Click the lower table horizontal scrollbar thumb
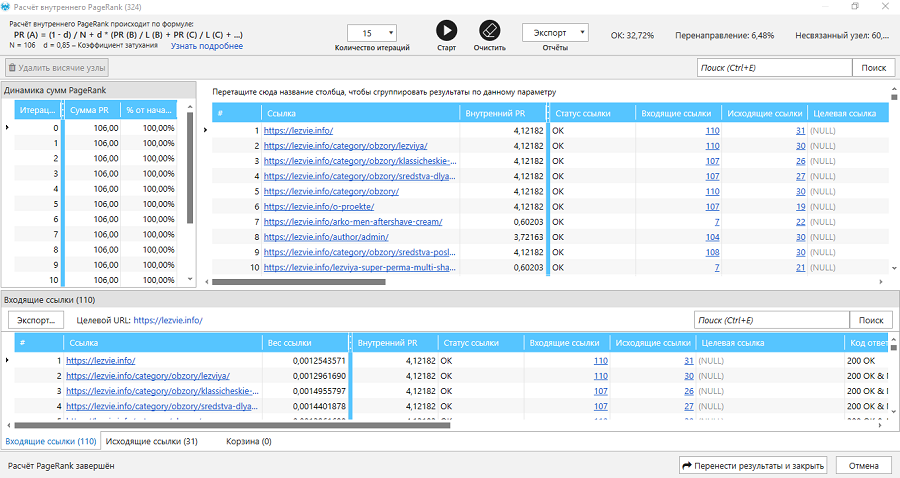Screen dimensions: 900x478 tap(232, 425)
